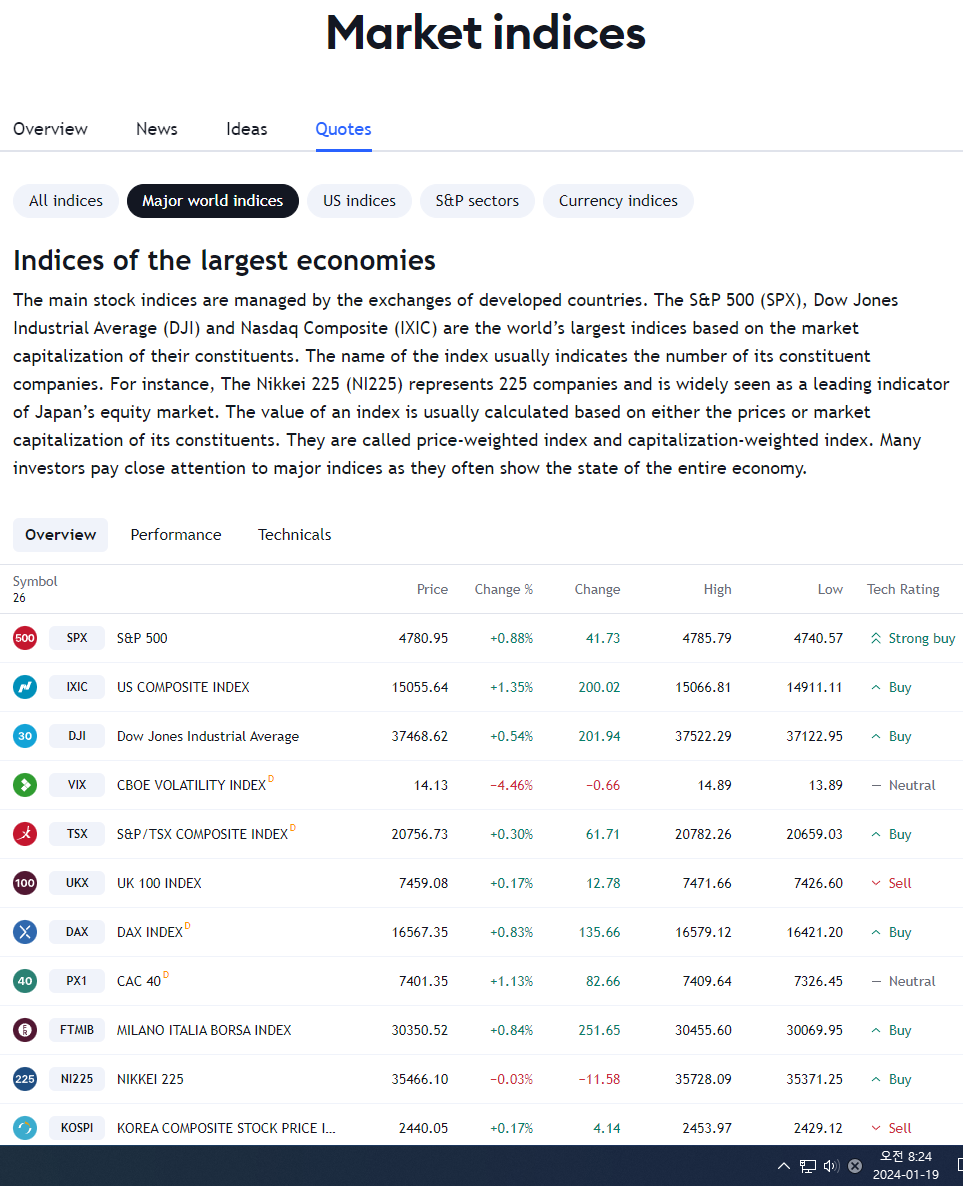Open the US COMPOSITE INDEX name link
Screen dimensions: 963x1186
tap(183, 687)
